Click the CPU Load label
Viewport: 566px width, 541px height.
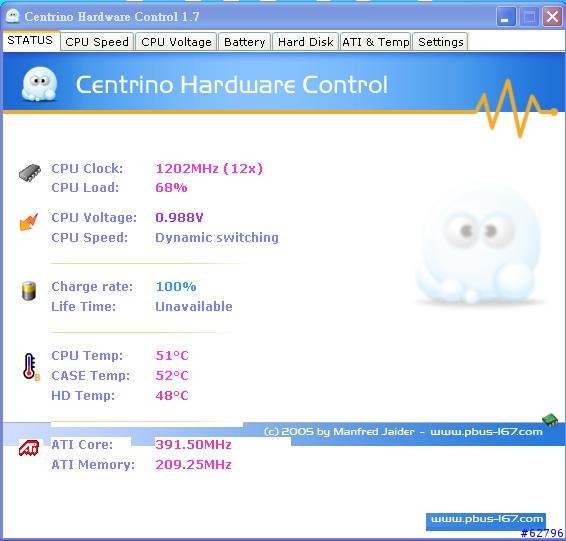pos(85,188)
